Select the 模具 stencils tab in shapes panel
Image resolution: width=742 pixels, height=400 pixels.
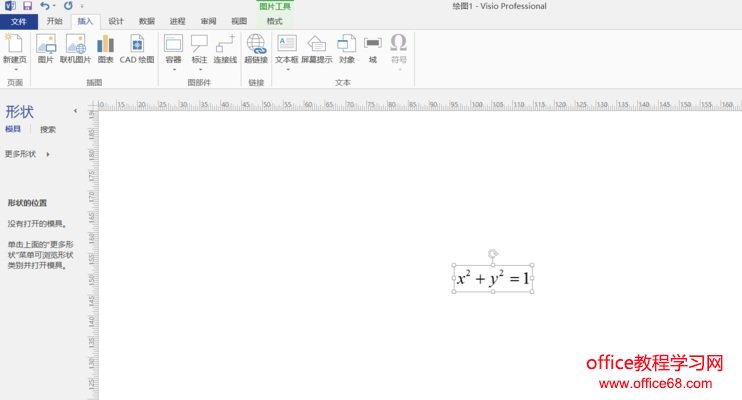(x=13, y=129)
